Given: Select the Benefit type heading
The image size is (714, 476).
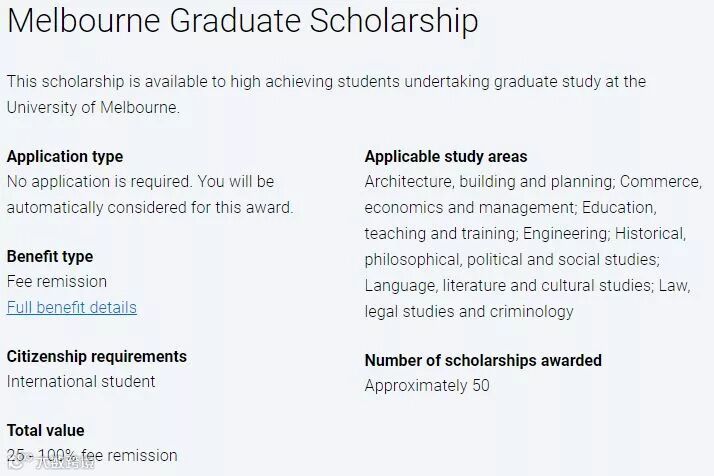Looking at the screenshot, I should pyautogui.click(x=50, y=257).
